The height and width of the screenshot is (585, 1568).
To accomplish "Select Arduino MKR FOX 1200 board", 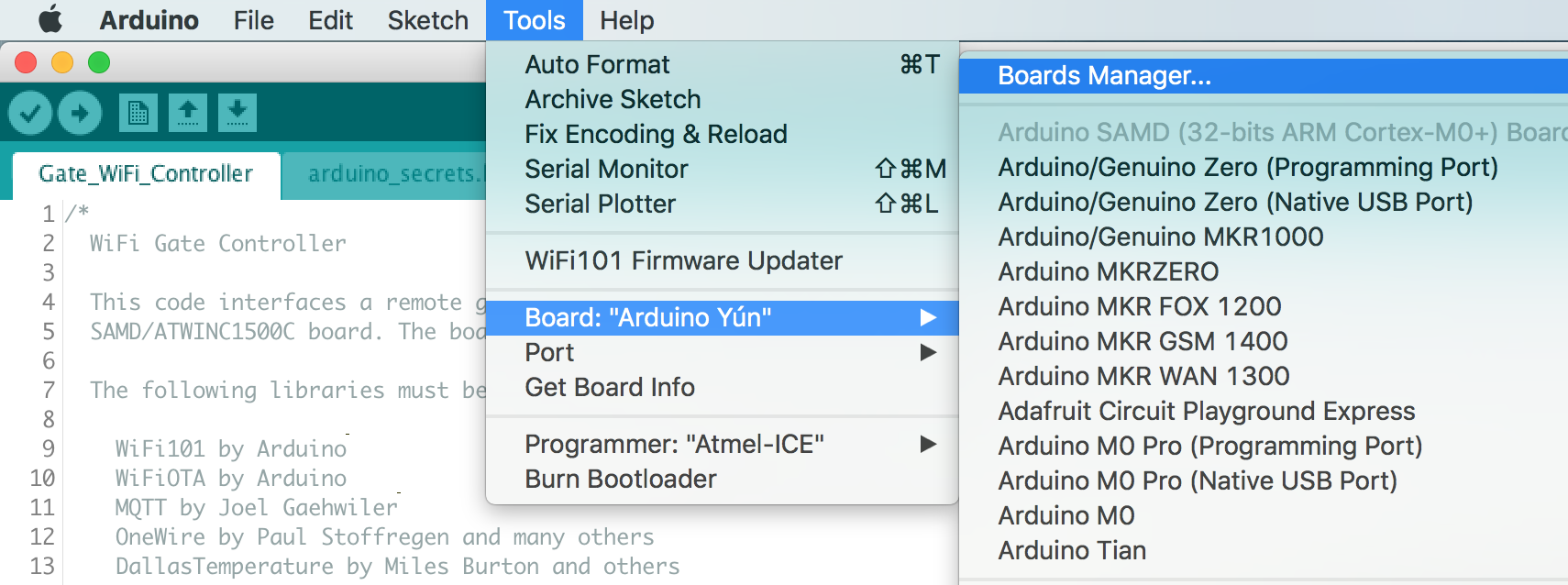I will 1264,306.
